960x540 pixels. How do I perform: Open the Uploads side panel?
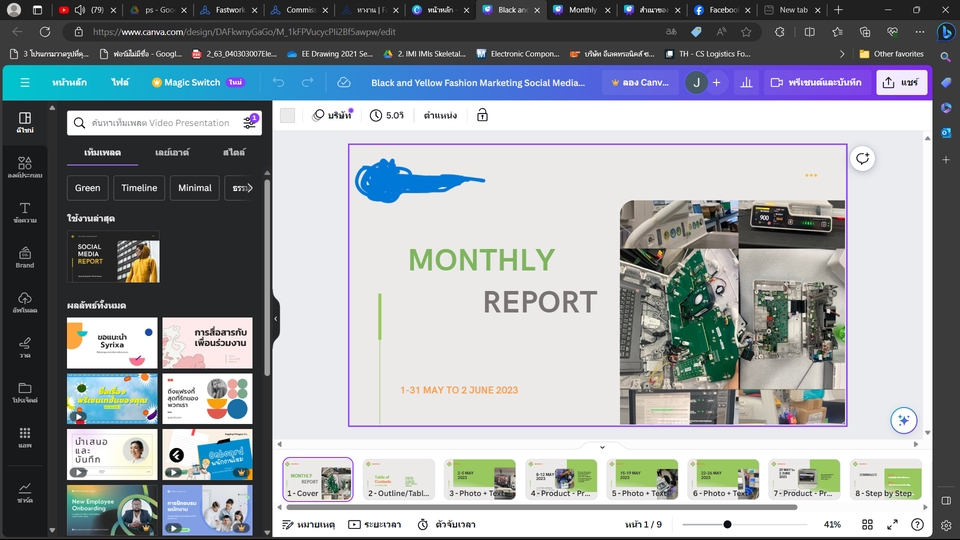[x=24, y=302]
